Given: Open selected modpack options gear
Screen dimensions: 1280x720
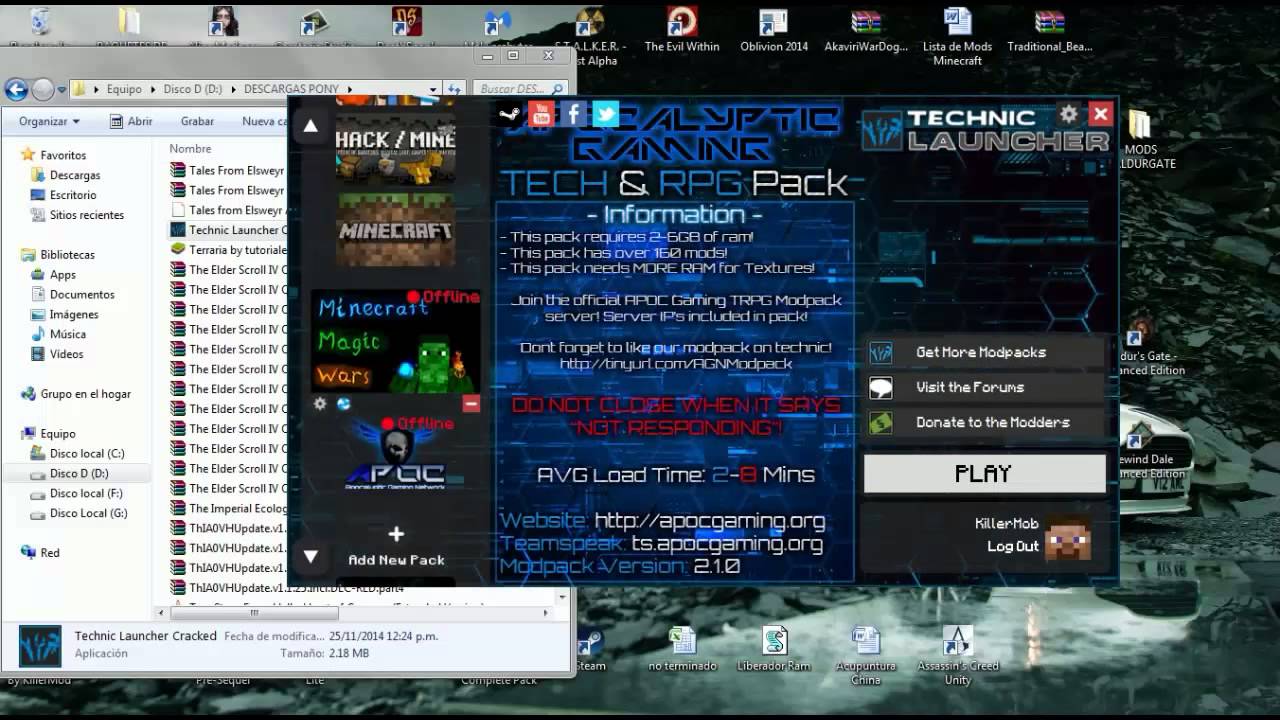Looking at the screenshot, I should pos(320,404).
